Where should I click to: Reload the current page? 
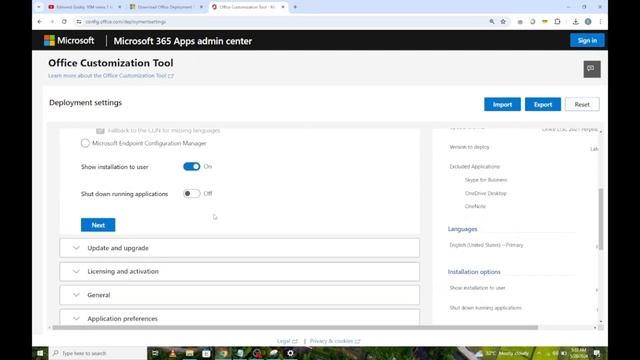coord(64,22)
